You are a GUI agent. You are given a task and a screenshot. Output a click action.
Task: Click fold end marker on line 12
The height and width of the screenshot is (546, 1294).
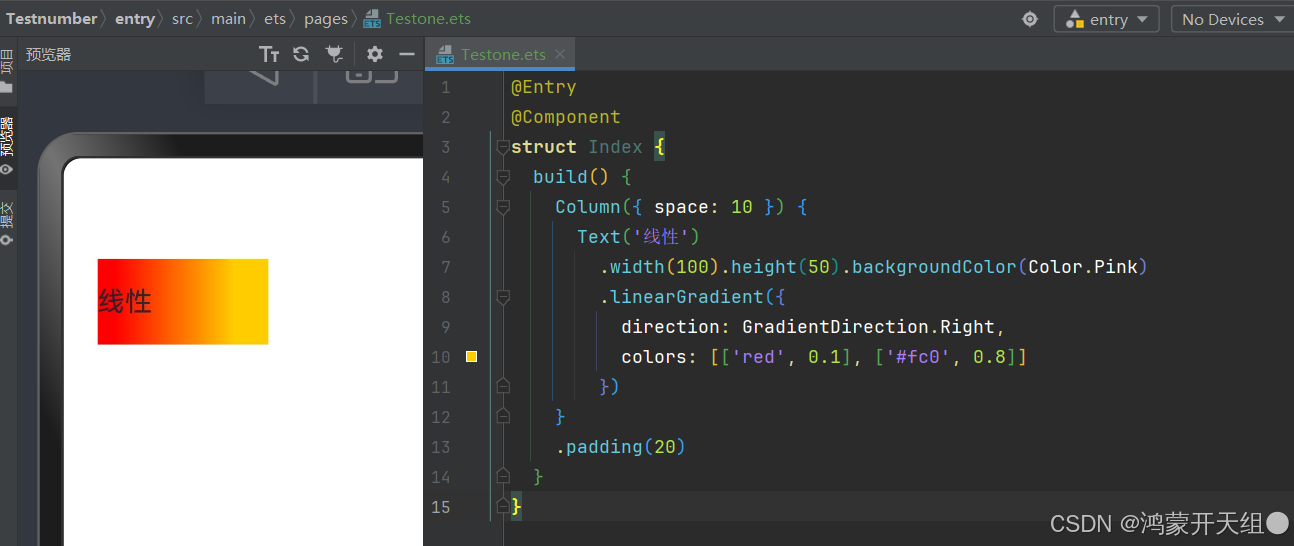pos(503,416)
